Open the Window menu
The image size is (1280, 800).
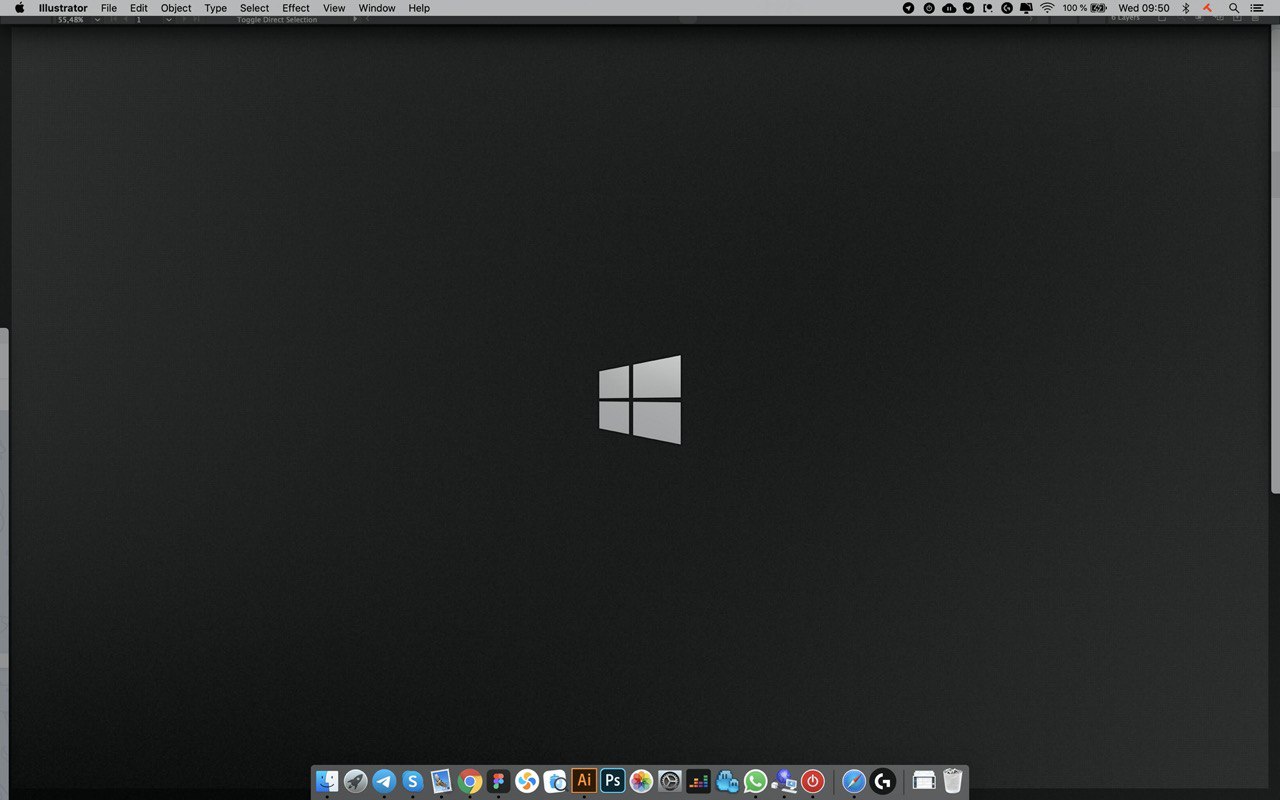click(377, 8)
